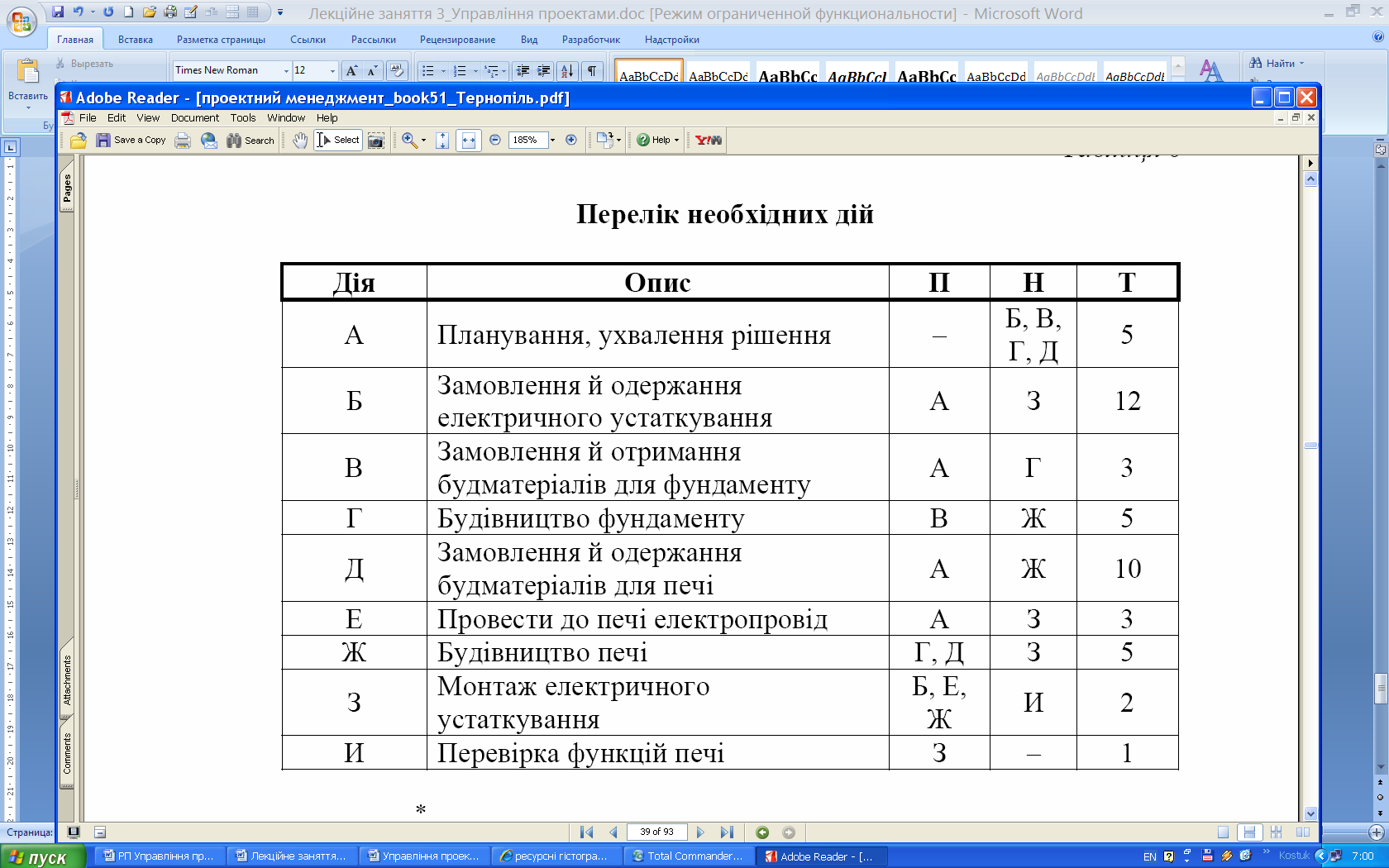This screenshot has height=868, width=1389.
Task: Click the 185% zoom percentage field
Action: click(527, 140)
